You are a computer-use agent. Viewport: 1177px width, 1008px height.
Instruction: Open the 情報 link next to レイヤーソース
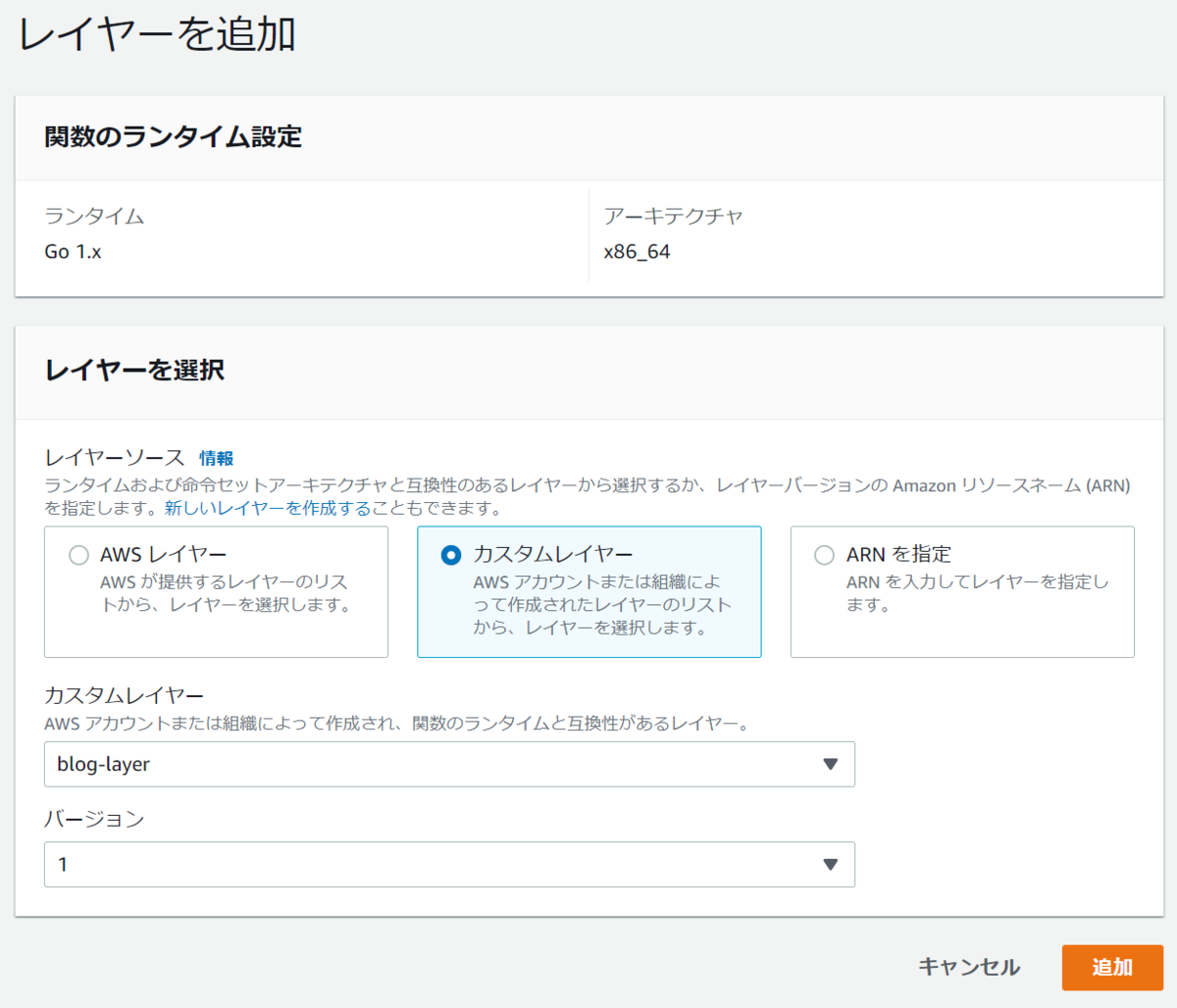point(217,458)
